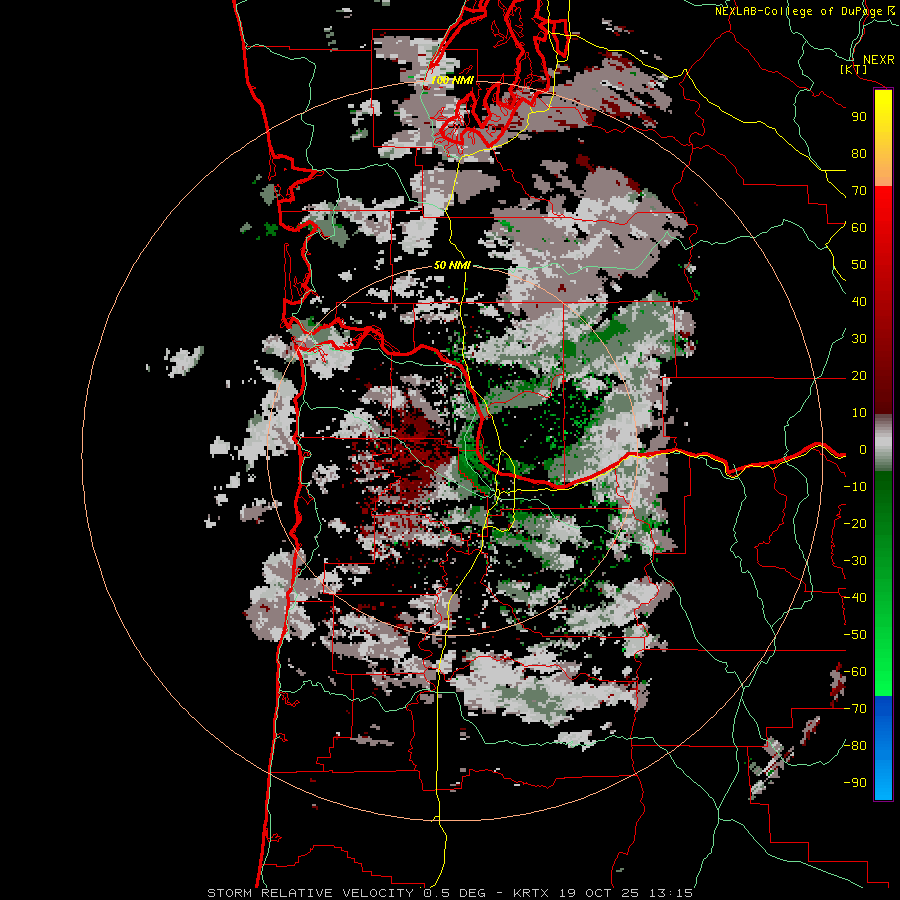Viewport: 900px width, 900px height.
Task: Pick the gray zero-velocity segment of color bar
Action: 883,442
